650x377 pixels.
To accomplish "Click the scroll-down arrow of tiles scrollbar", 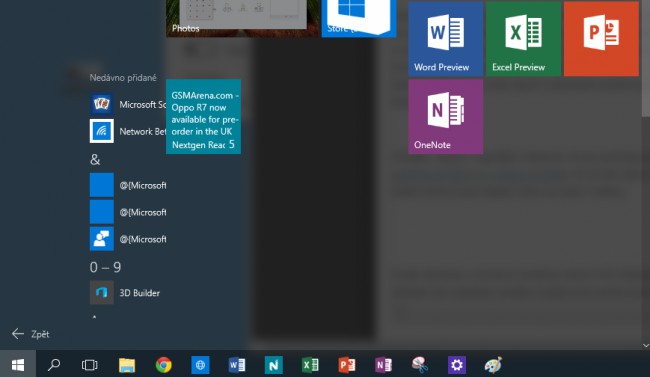I will [x=646, y=345].
